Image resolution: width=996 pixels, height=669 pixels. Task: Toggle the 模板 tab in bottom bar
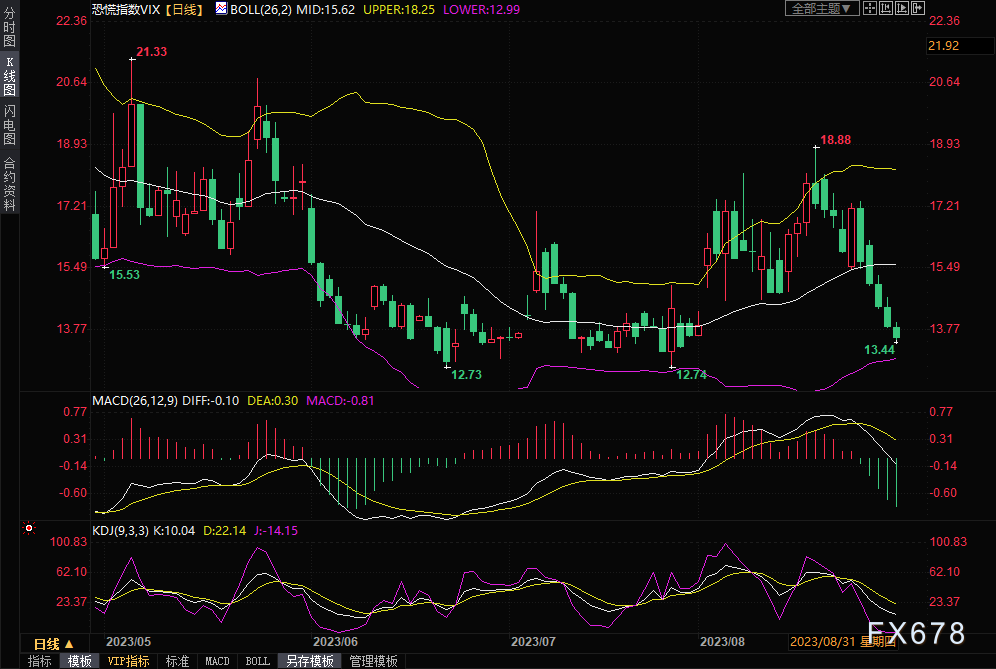tap(80, 661)
